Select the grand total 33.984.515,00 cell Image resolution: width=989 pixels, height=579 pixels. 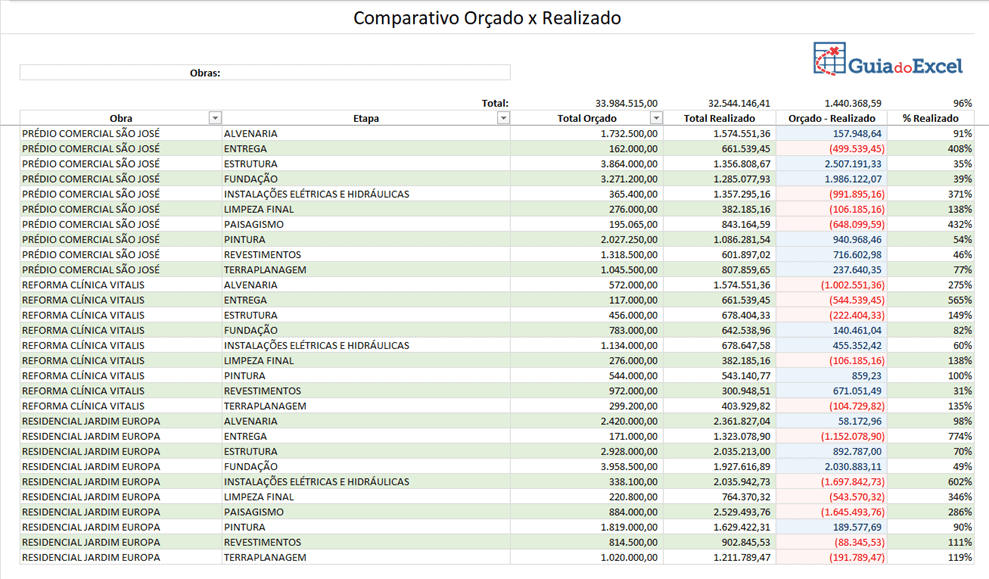point(626,102)
